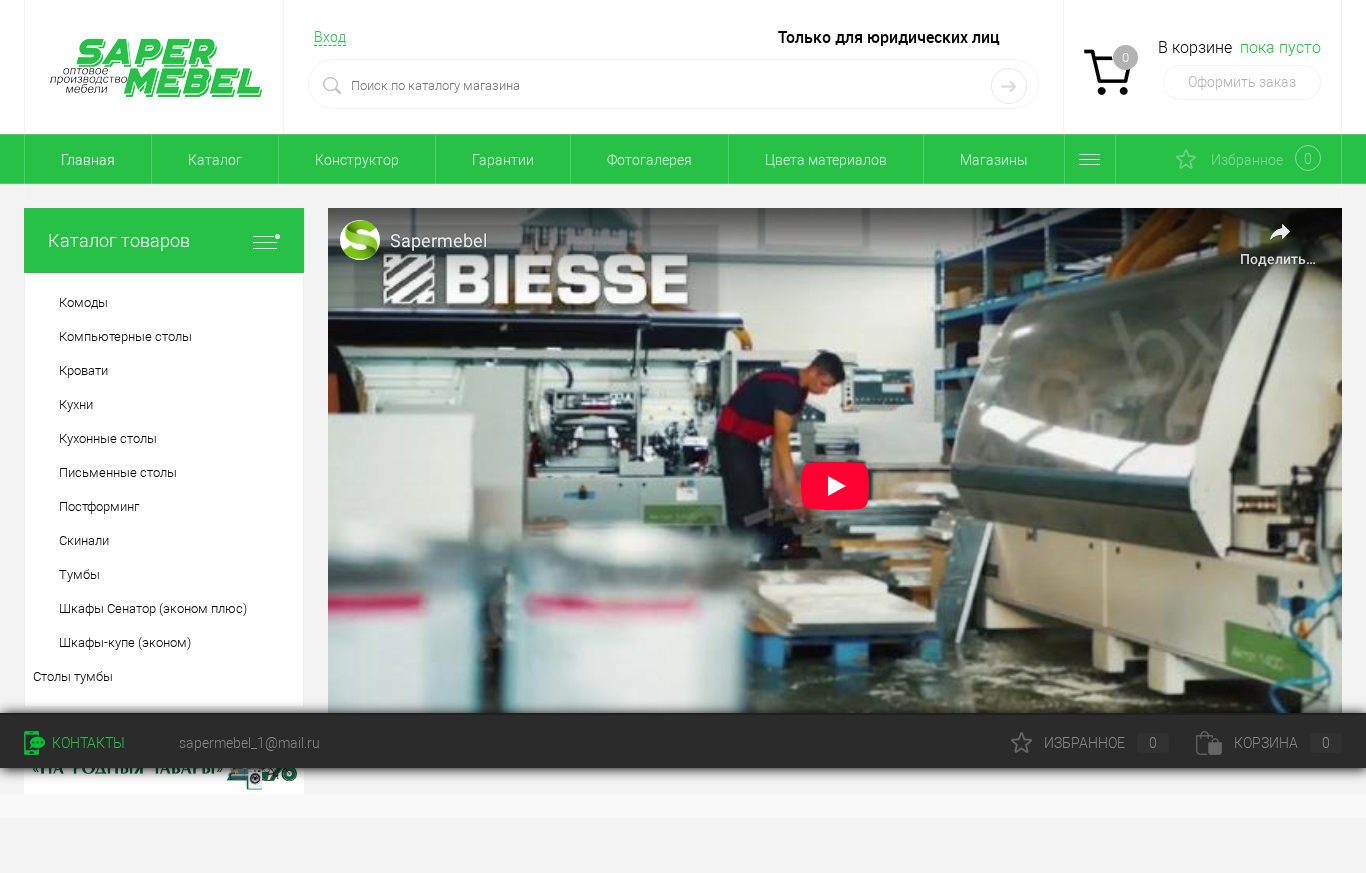Submit search with the arrow button

pyautogui.click(x=1009, y=86)
